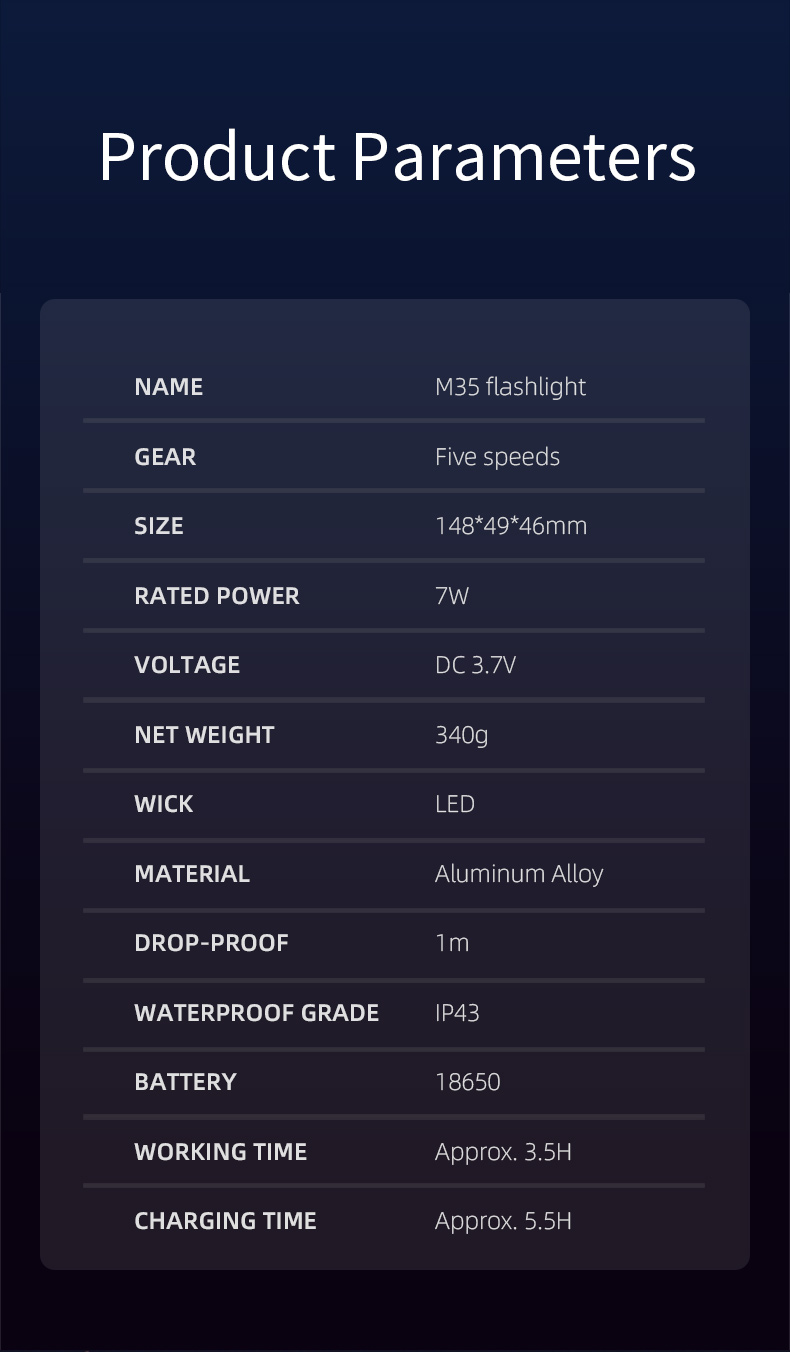This screenshot has height=1352, width=790.
Task: Click the NAME row label
Action: pos(168,387)
